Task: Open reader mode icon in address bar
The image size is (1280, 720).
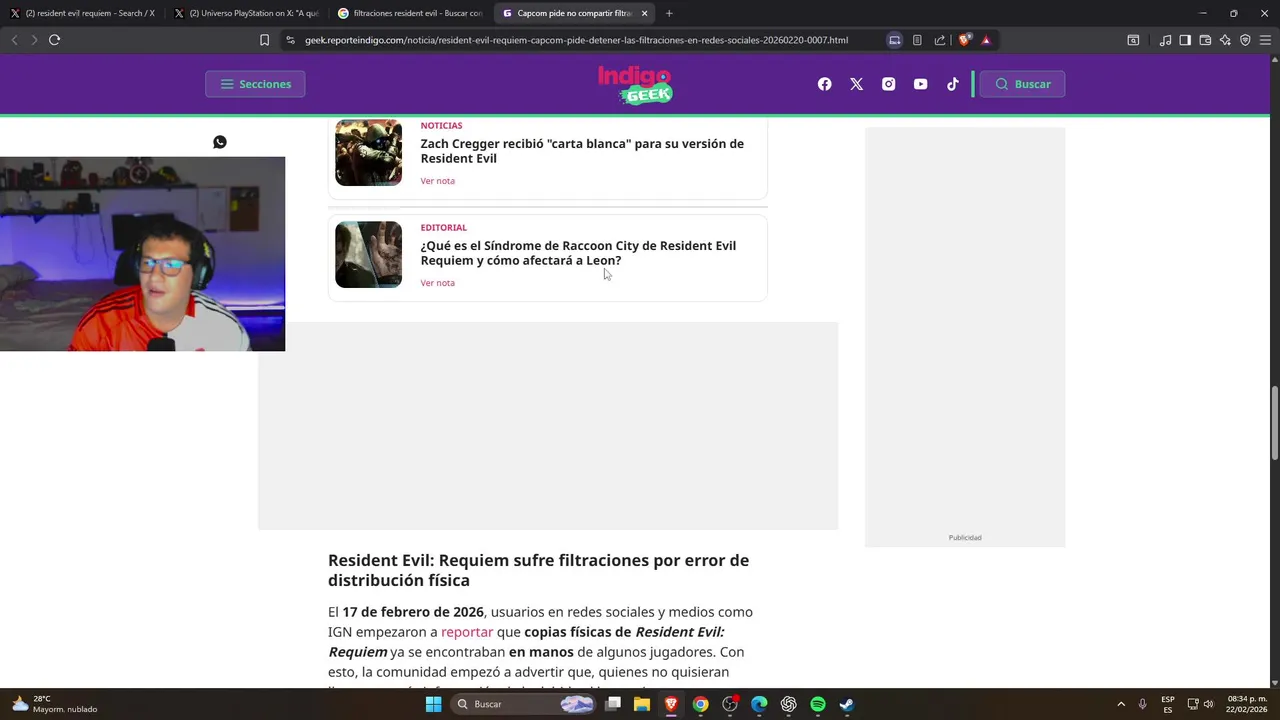Action: (x=917, y=40)
